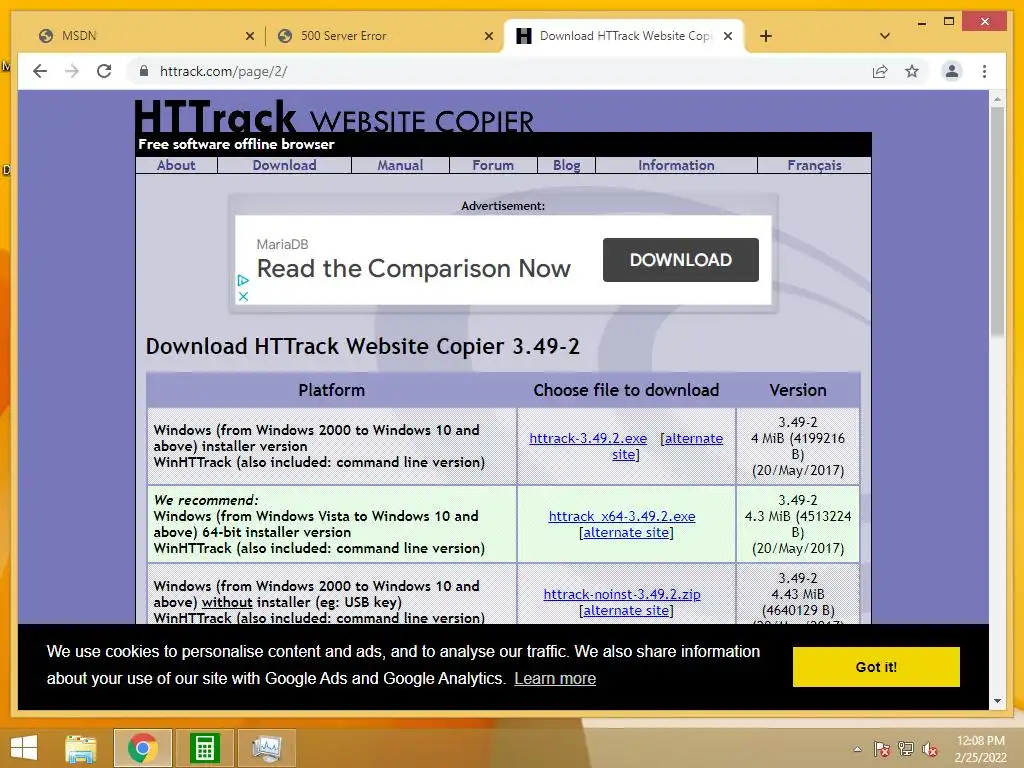
Task: Click Download HTTrack Website Copier 3.49-2 heading
Action: 362,346
